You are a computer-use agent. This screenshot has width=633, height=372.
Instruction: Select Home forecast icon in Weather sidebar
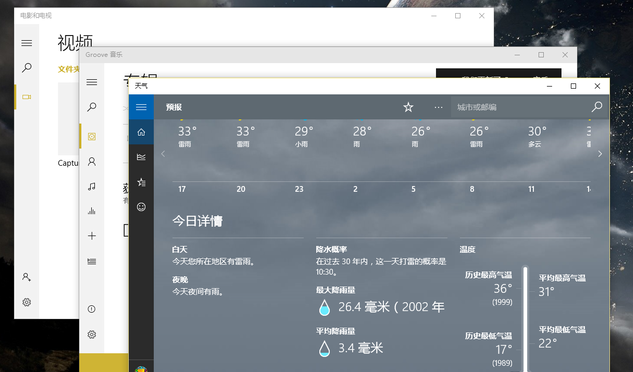(141, 132)
